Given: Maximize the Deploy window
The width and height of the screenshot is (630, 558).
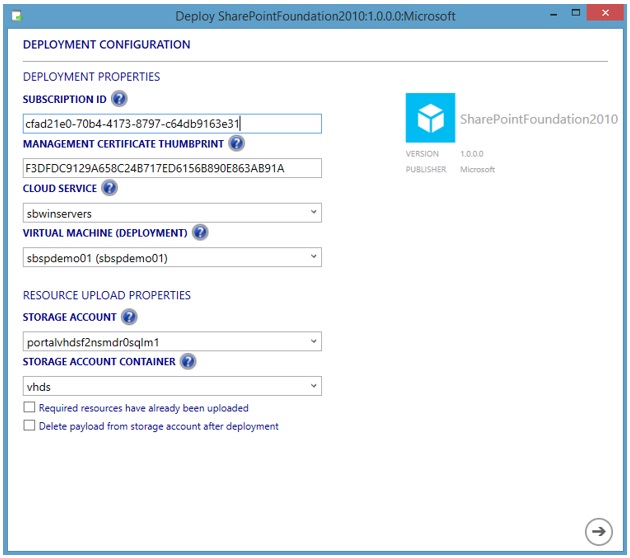Looking at the screenshot, I should click(575, 13).
